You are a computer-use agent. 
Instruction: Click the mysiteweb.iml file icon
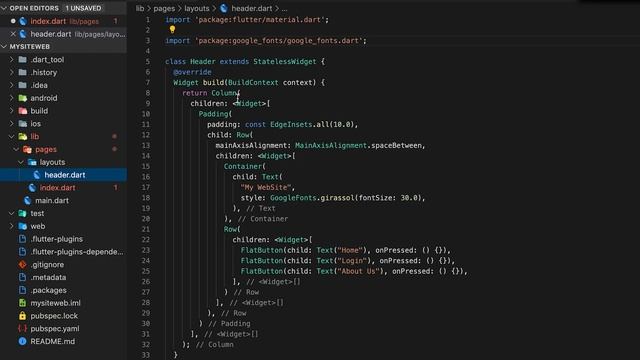pos(22,303)
